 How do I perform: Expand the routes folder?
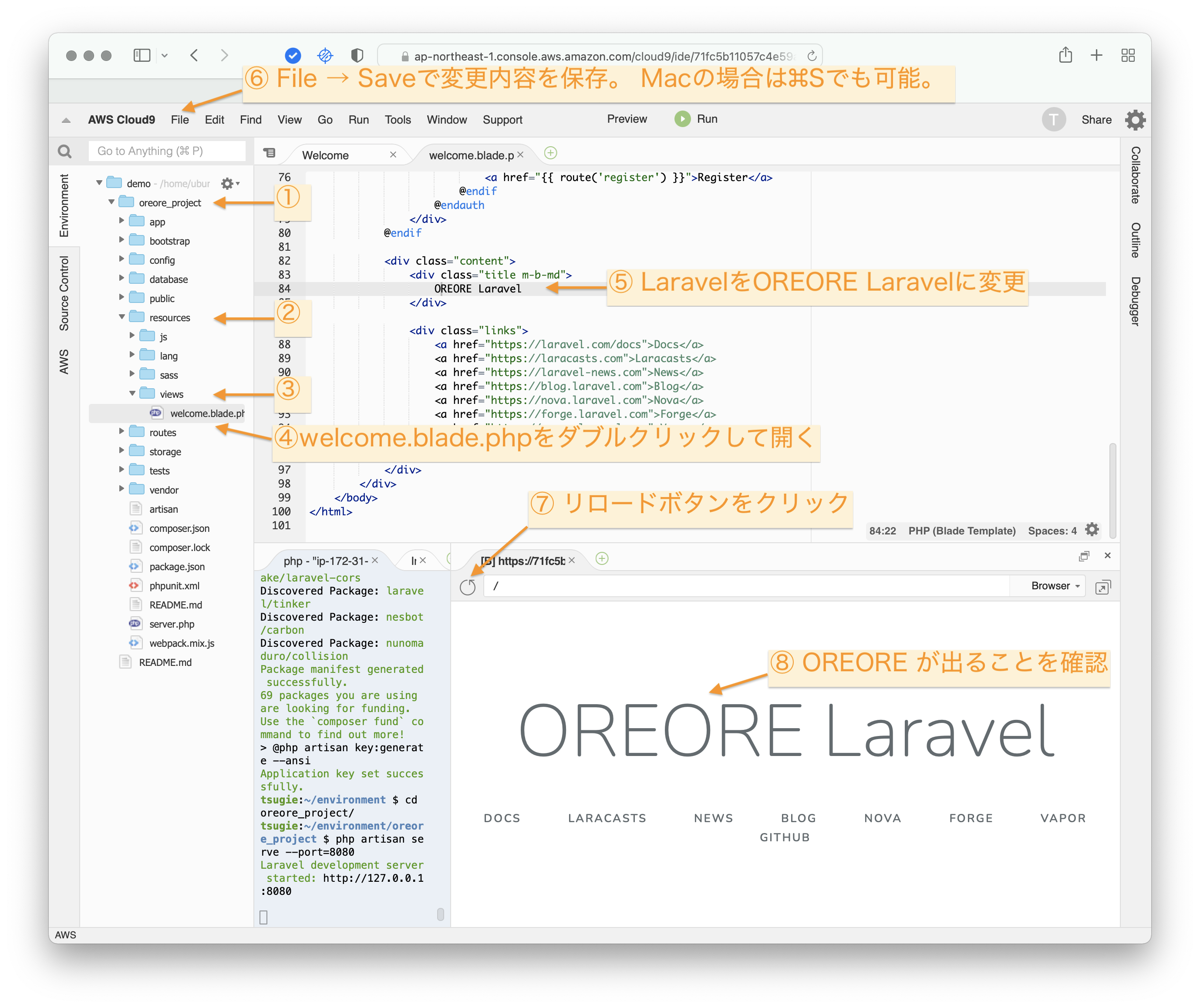[x=121, y=432]
